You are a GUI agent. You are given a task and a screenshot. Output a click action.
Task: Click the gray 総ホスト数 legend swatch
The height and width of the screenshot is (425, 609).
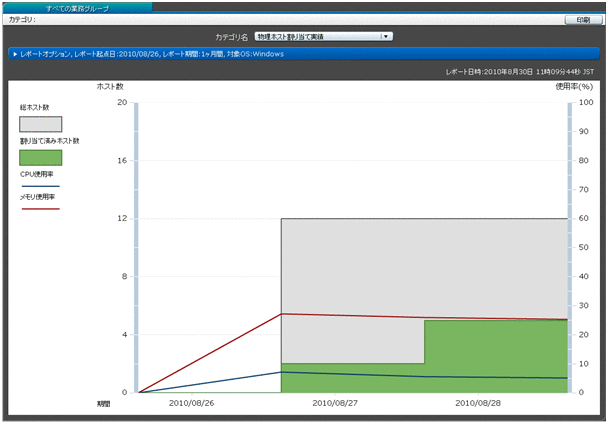pos(41,124)
